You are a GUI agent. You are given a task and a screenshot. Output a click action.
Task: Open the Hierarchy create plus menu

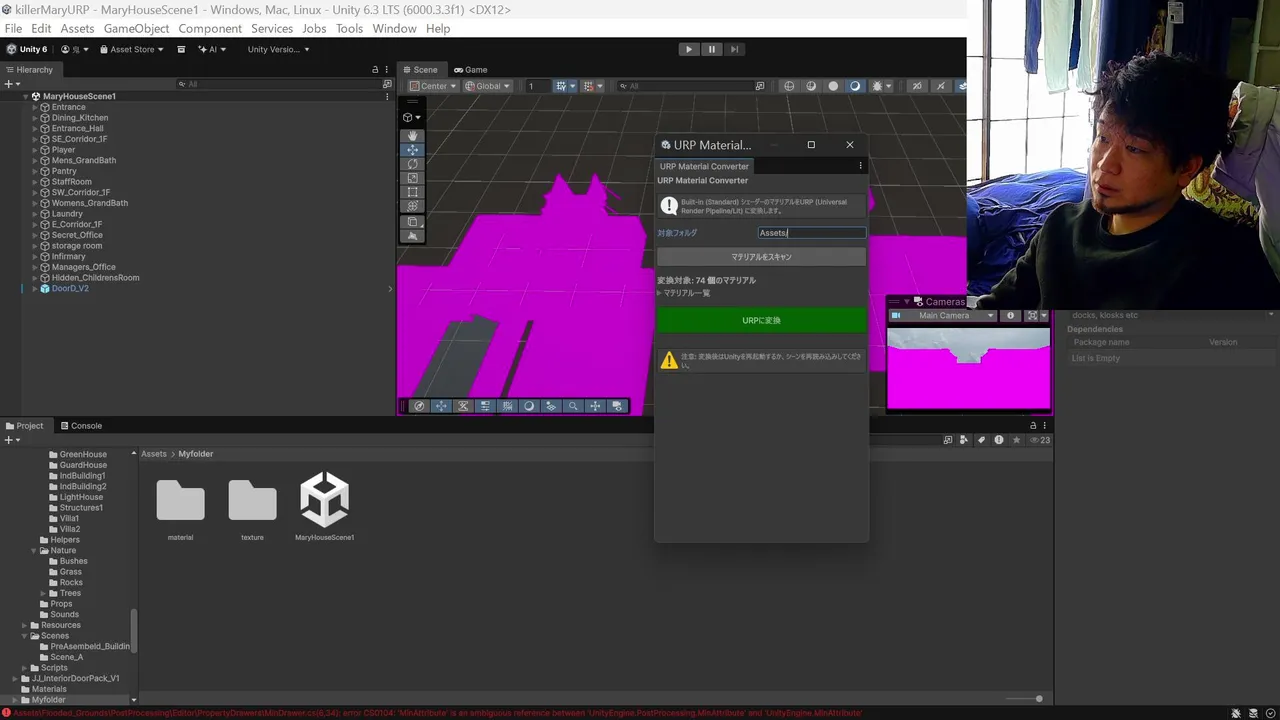tap(11, 84)
